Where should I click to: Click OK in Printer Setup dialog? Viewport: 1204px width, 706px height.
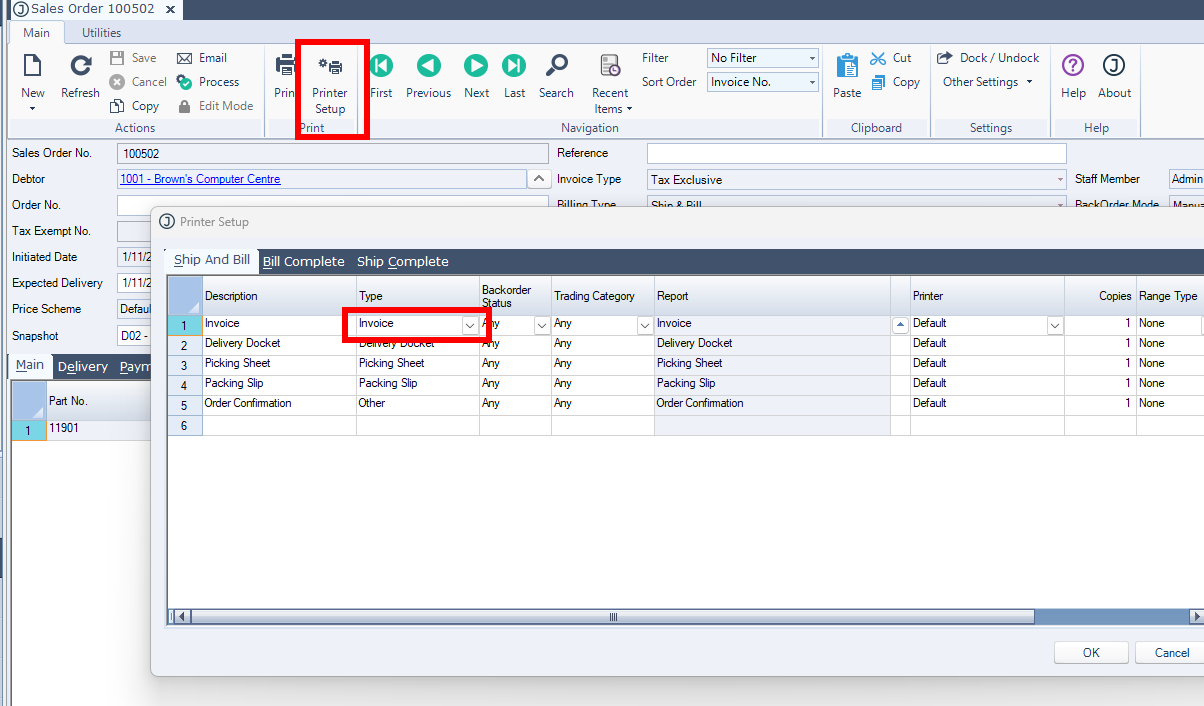pyautogui.click(x=1091, y=653)
